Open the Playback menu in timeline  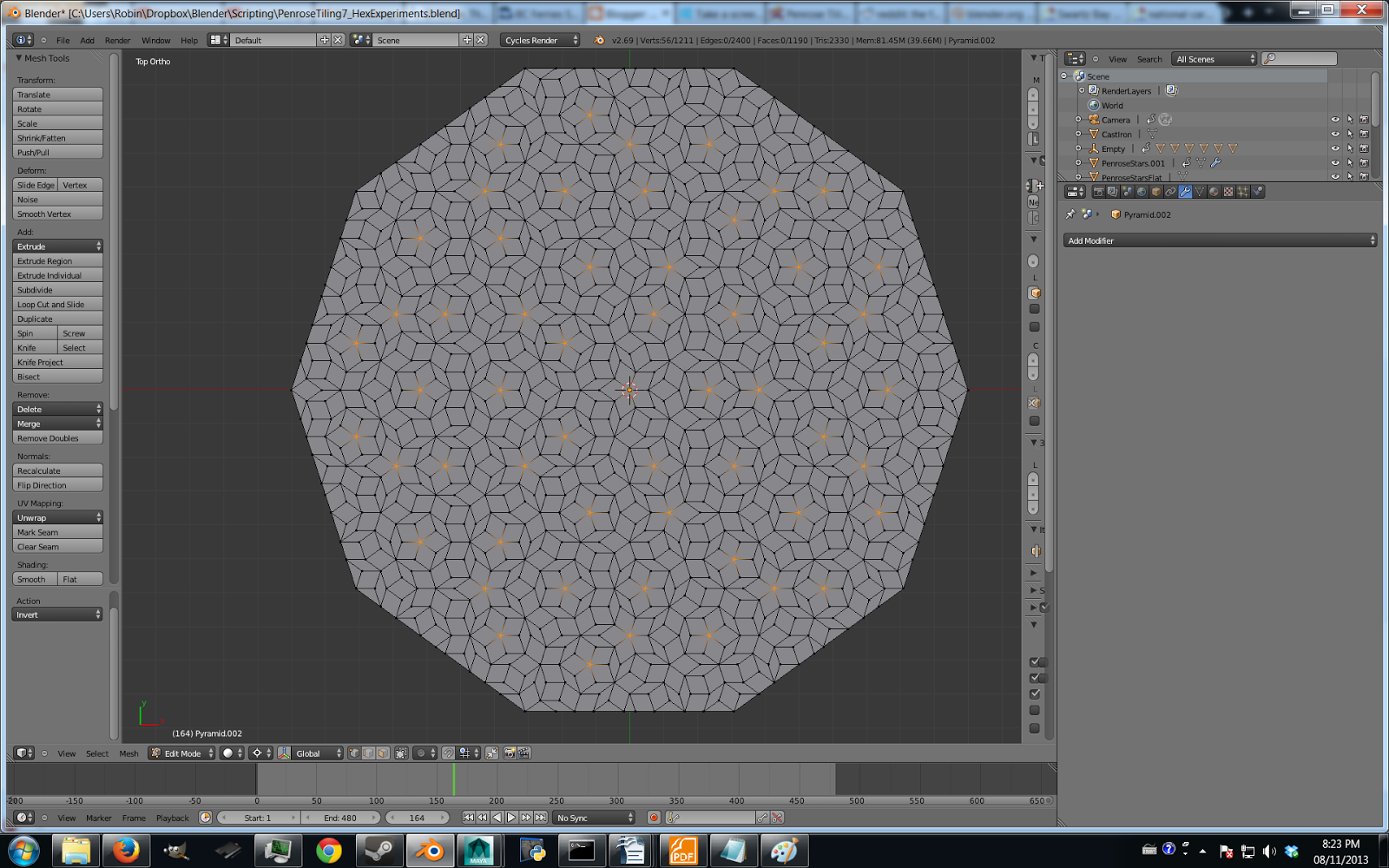point(172,817)
